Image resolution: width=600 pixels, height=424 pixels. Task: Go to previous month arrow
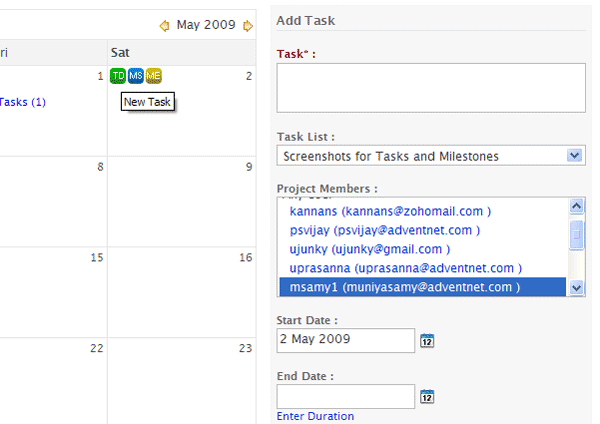click(x=165, y=26)
